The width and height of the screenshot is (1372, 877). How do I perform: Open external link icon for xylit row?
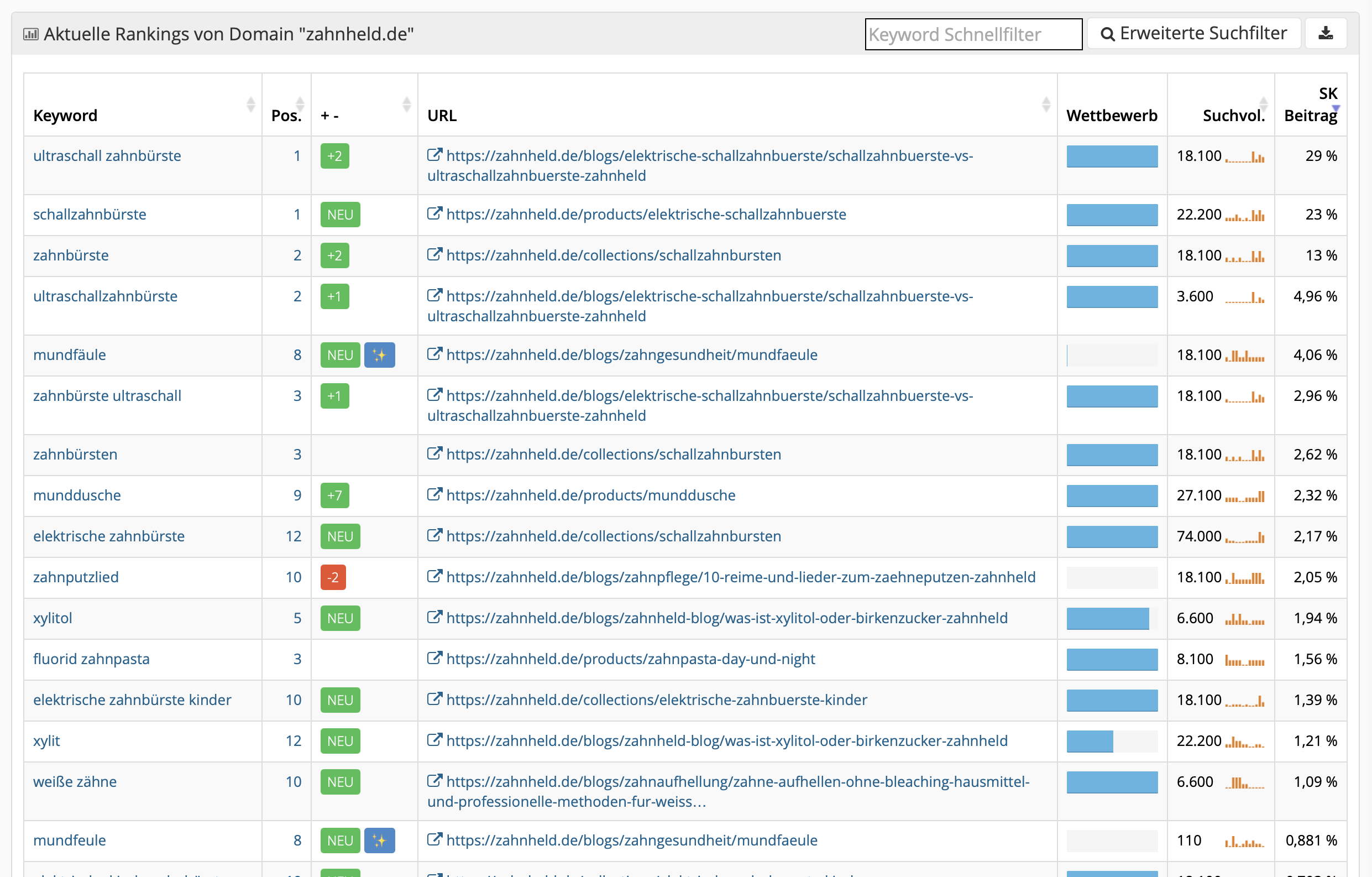point(434,740)
